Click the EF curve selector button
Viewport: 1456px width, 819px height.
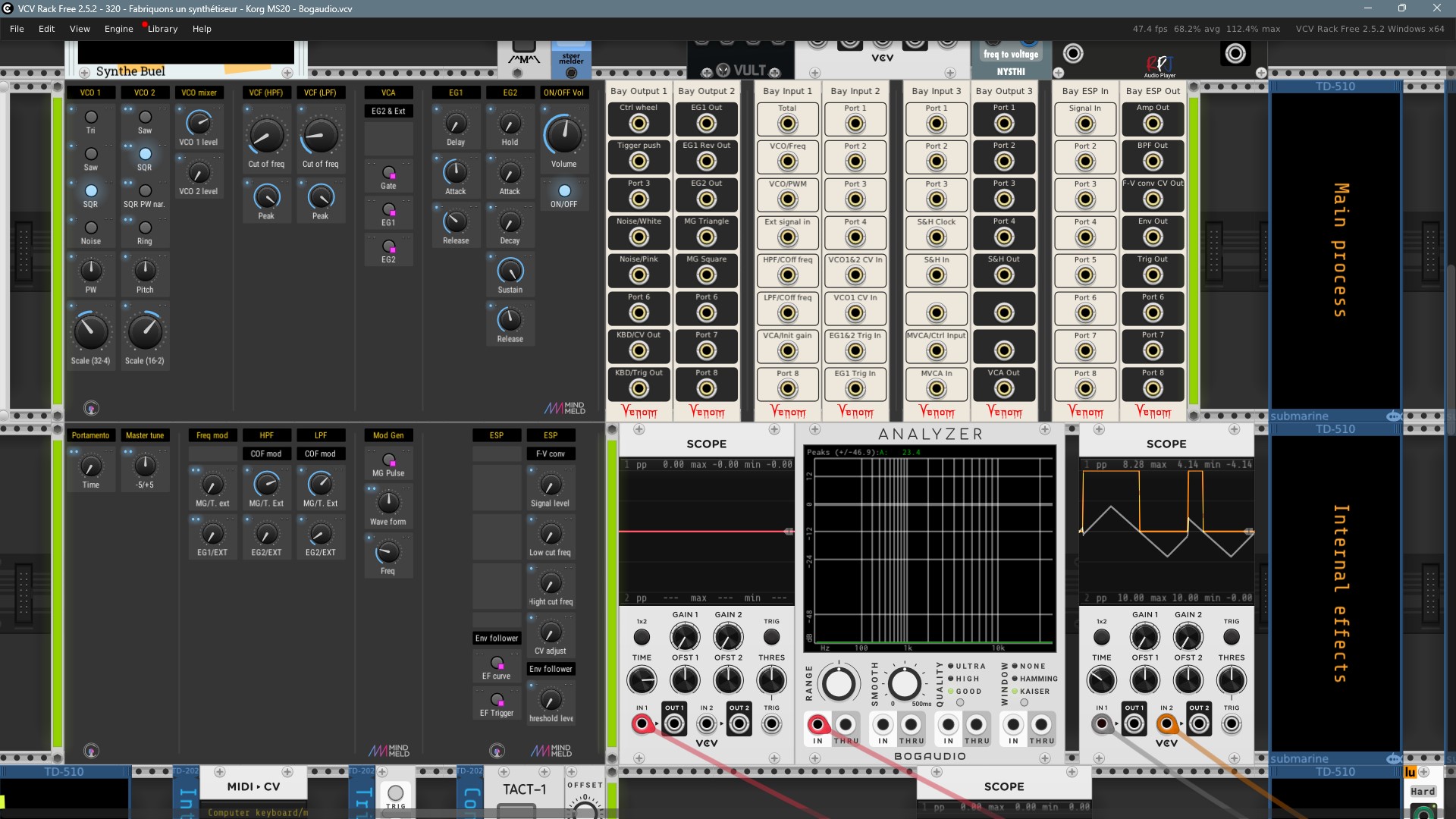[x=497, y=663]
